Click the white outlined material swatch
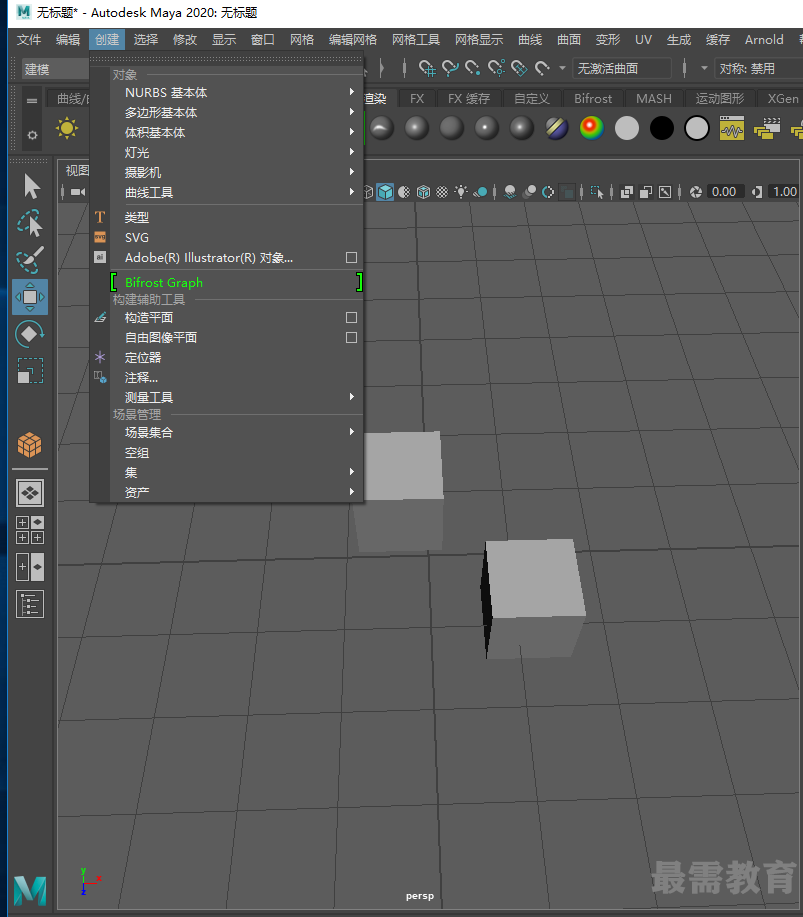The width and height of the screenshot is (803, 917). tap(697, 128)
